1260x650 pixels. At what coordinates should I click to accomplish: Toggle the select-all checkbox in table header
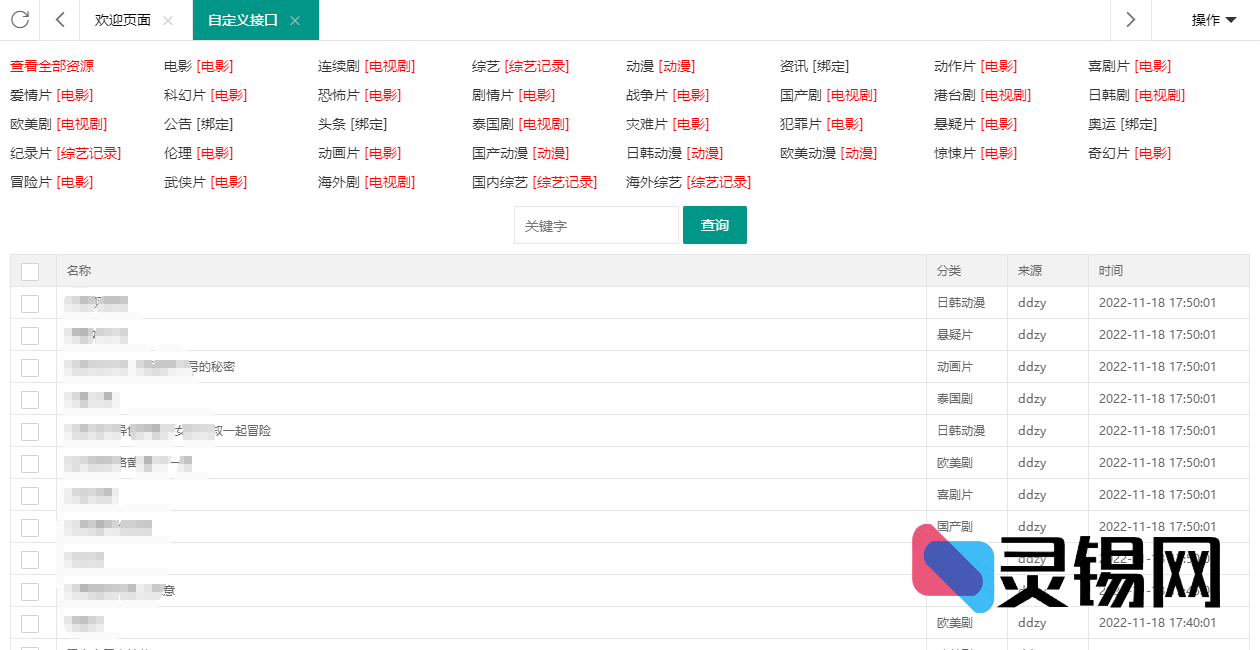pos(30,271)
